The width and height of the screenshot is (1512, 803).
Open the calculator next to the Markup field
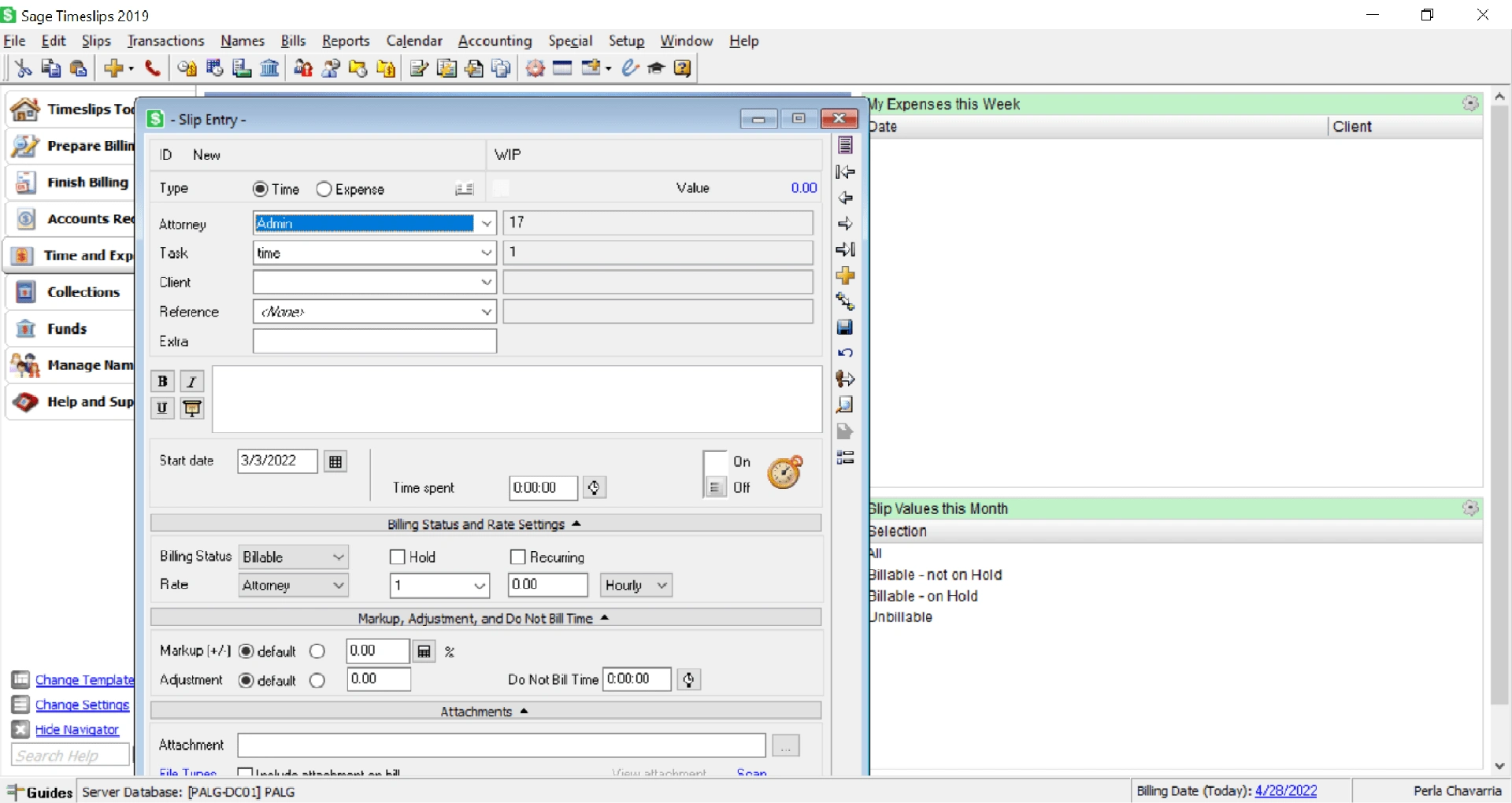[x=424, y=652]
